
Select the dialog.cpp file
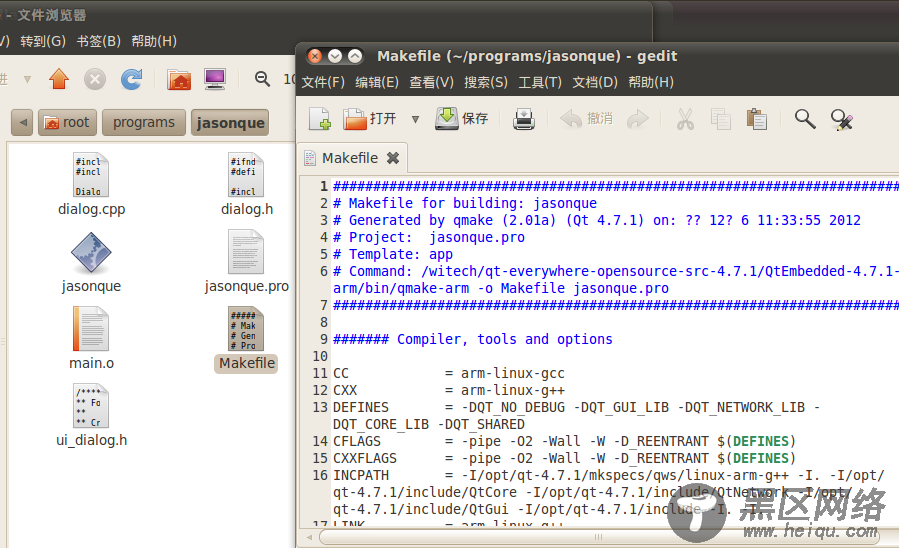pos(91,185)
